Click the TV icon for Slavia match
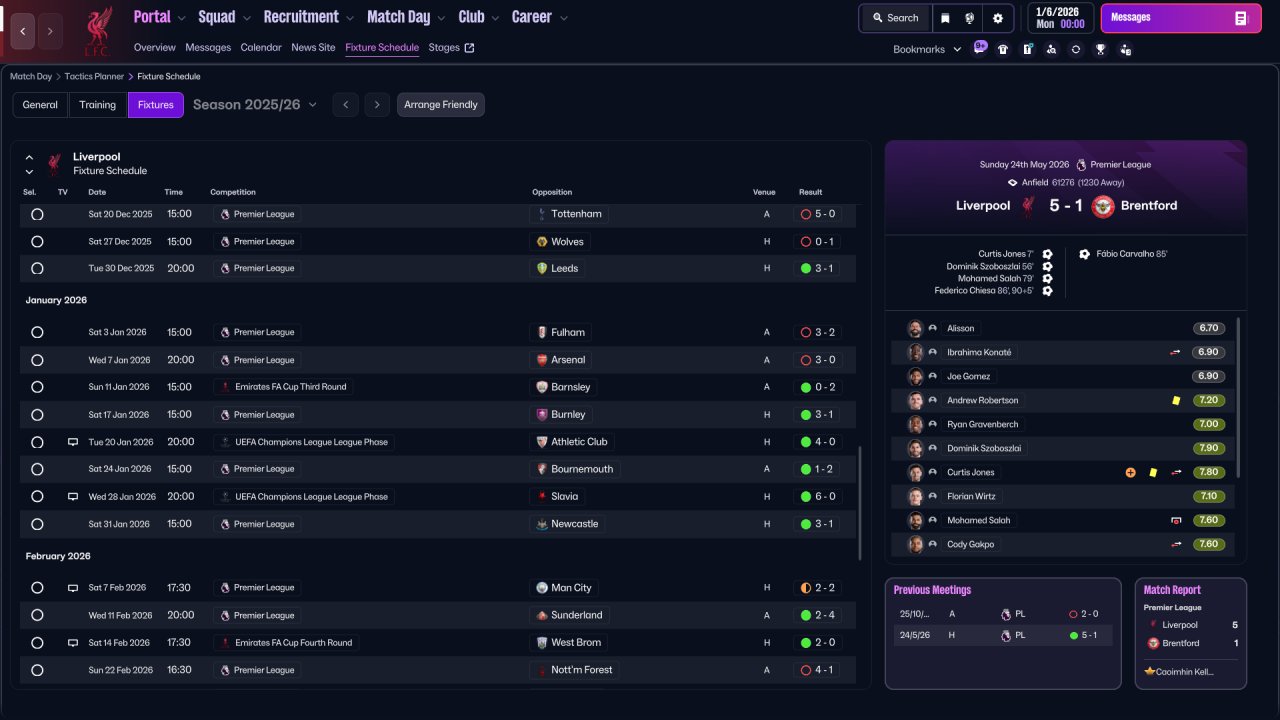This screenshot has width=1280, height=720. click(x=73, y=496)
